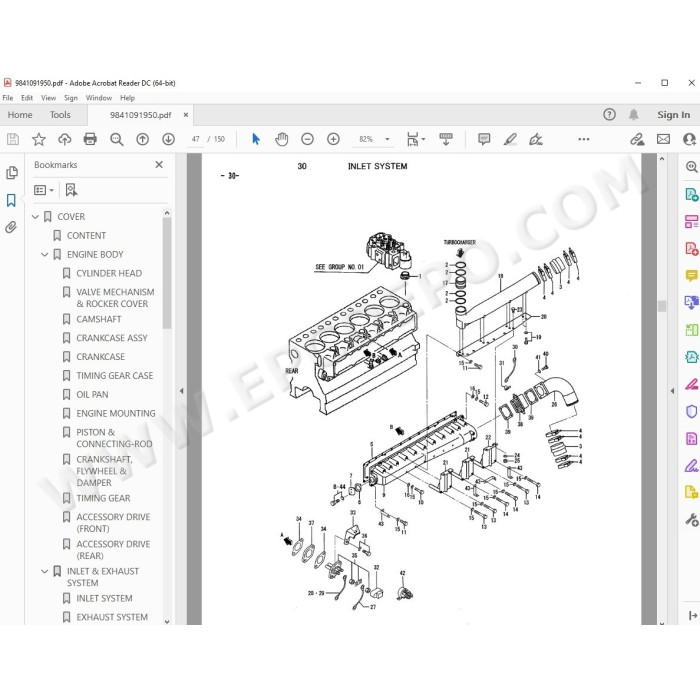This screenshot has height=700, width=700.
Task: Open bookmark options dropdown menu
Action: click(x=44, y=190)
